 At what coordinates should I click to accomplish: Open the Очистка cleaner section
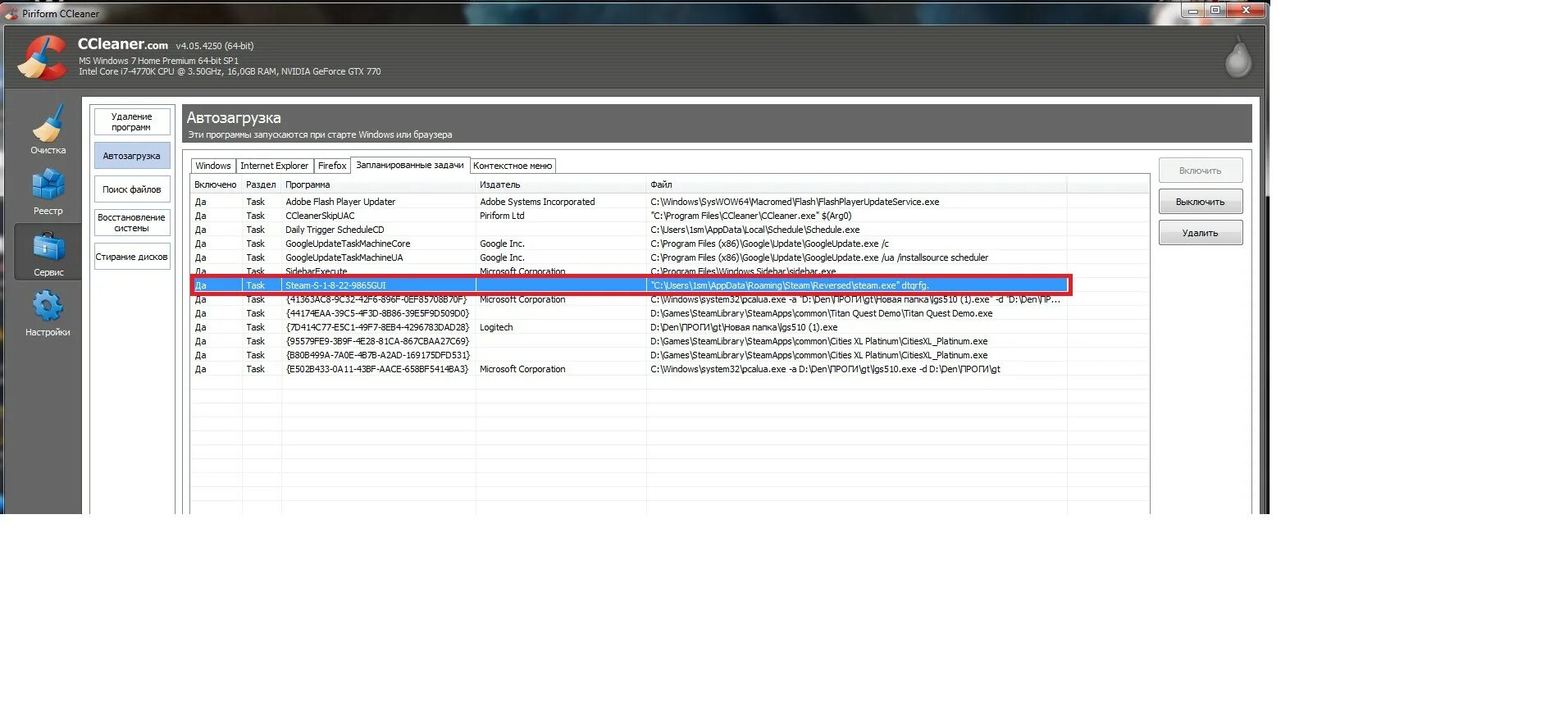pyautogui.click(x=48, y=129)
